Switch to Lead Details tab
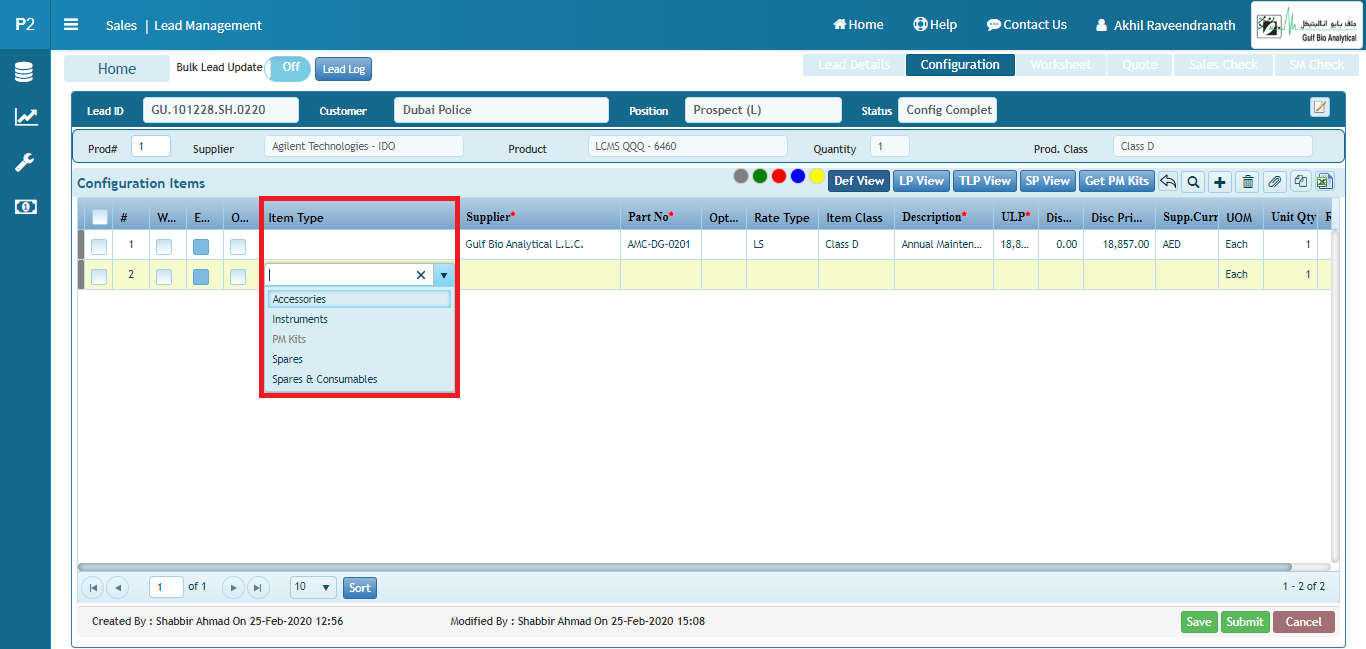1366x649 pixels. [853, 65]
